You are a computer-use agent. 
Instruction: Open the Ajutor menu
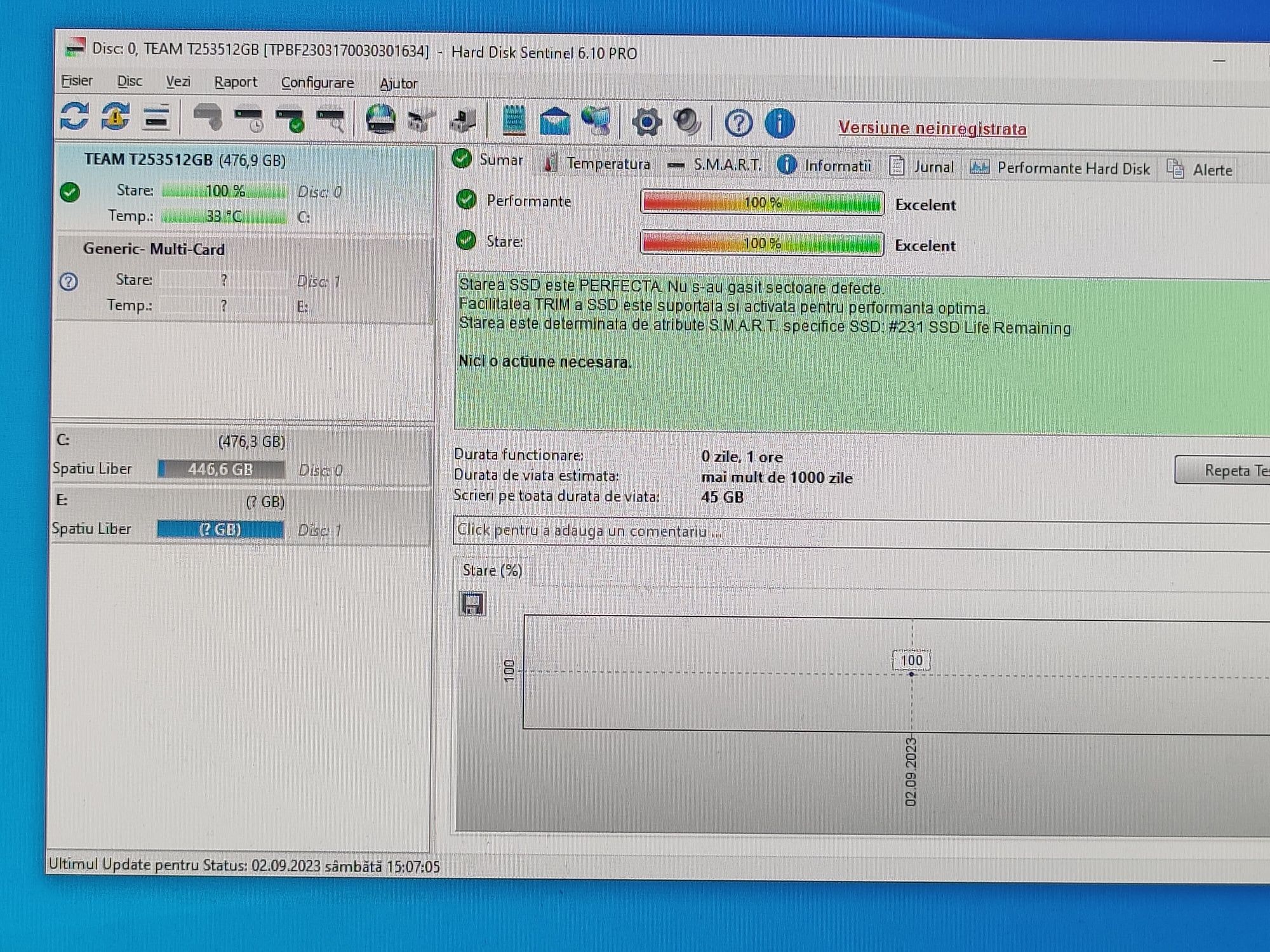point(398,84)
